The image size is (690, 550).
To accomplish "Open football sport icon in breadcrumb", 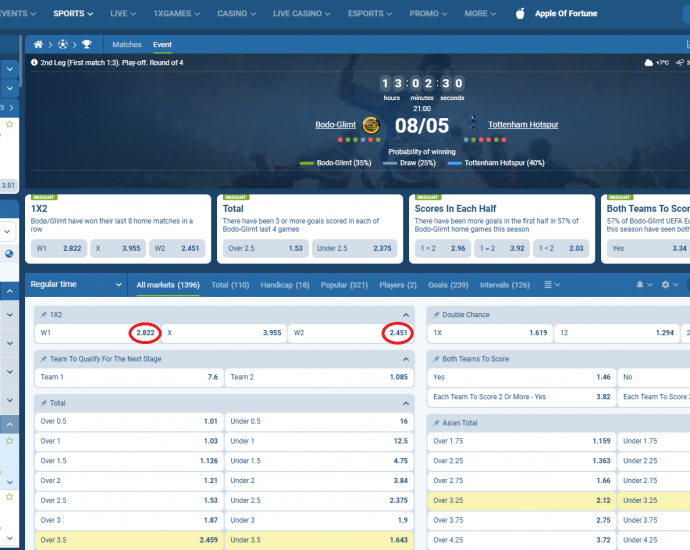I will click(63, 44).
